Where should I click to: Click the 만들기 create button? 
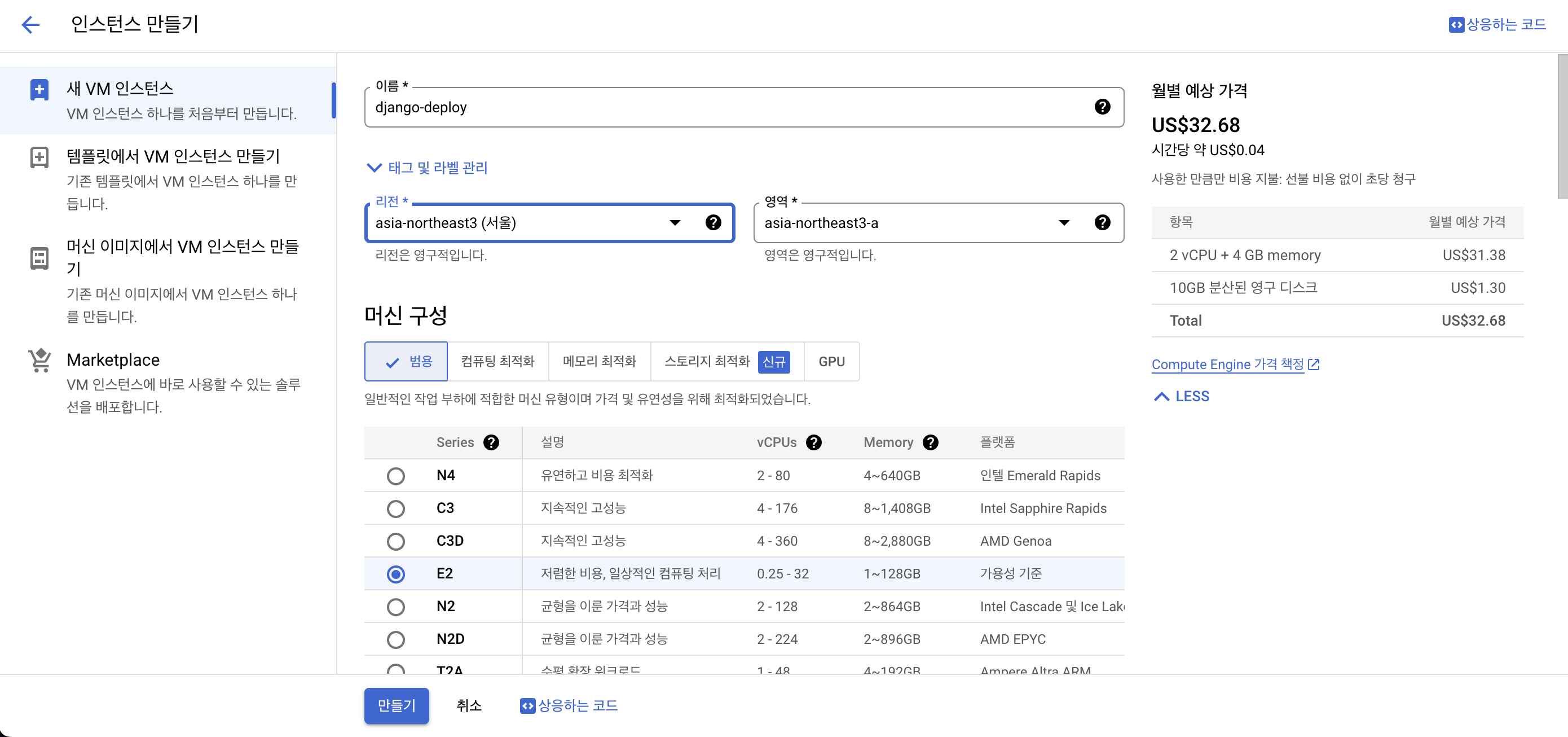coord(397,705)
